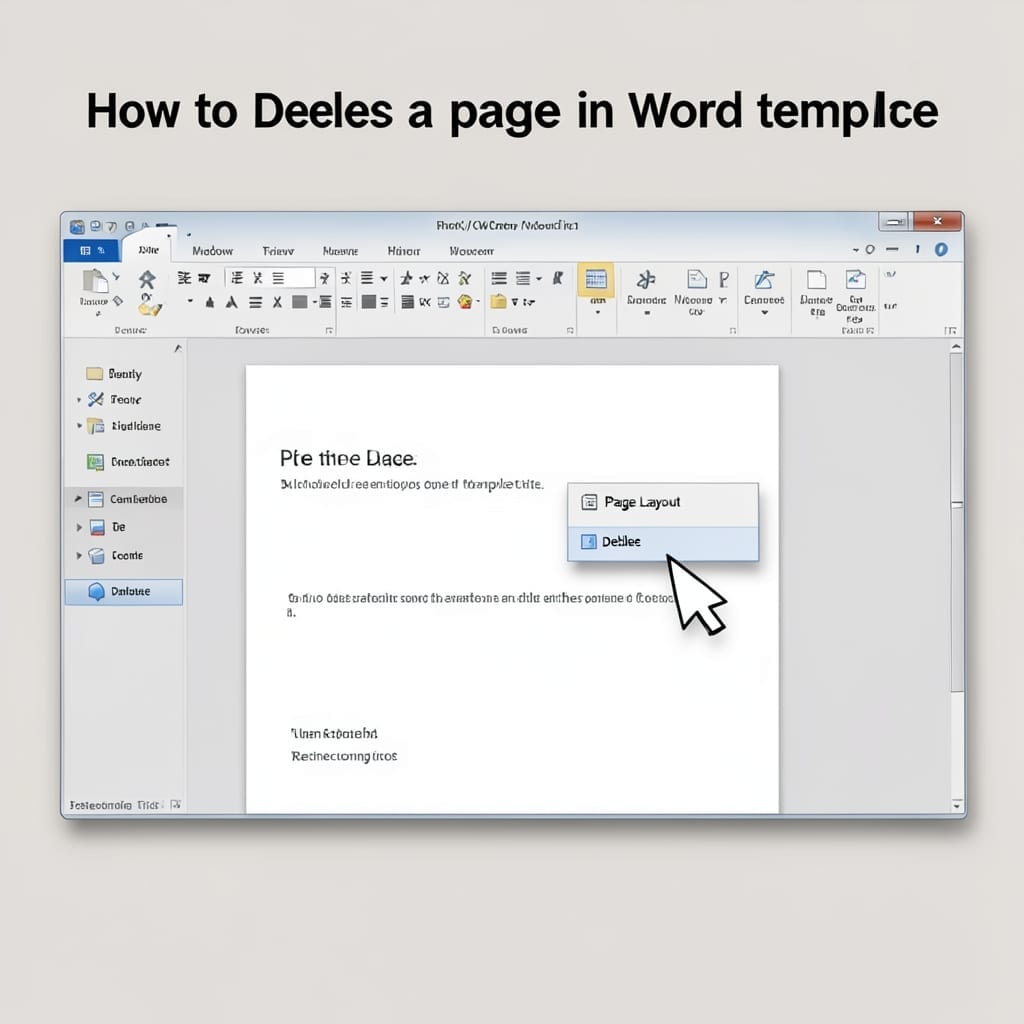Image resolution: width=1024 pixels, height=1024 pixels.
Task: Click 'Retinectoring tiros' line in the document
Action: click(x=344, y=756)
